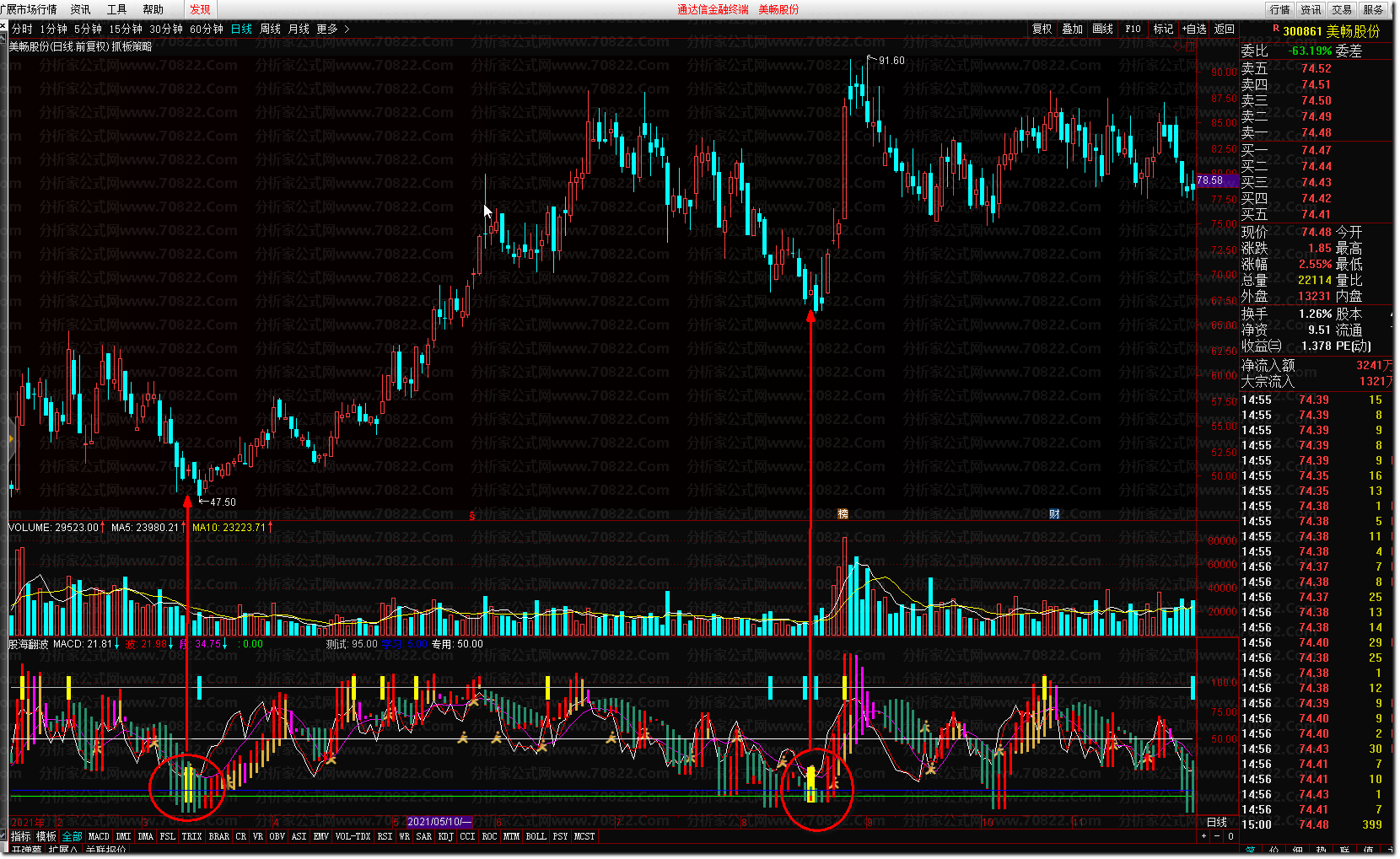
Task: Select the DMA indicator
Action: point(146,836)
